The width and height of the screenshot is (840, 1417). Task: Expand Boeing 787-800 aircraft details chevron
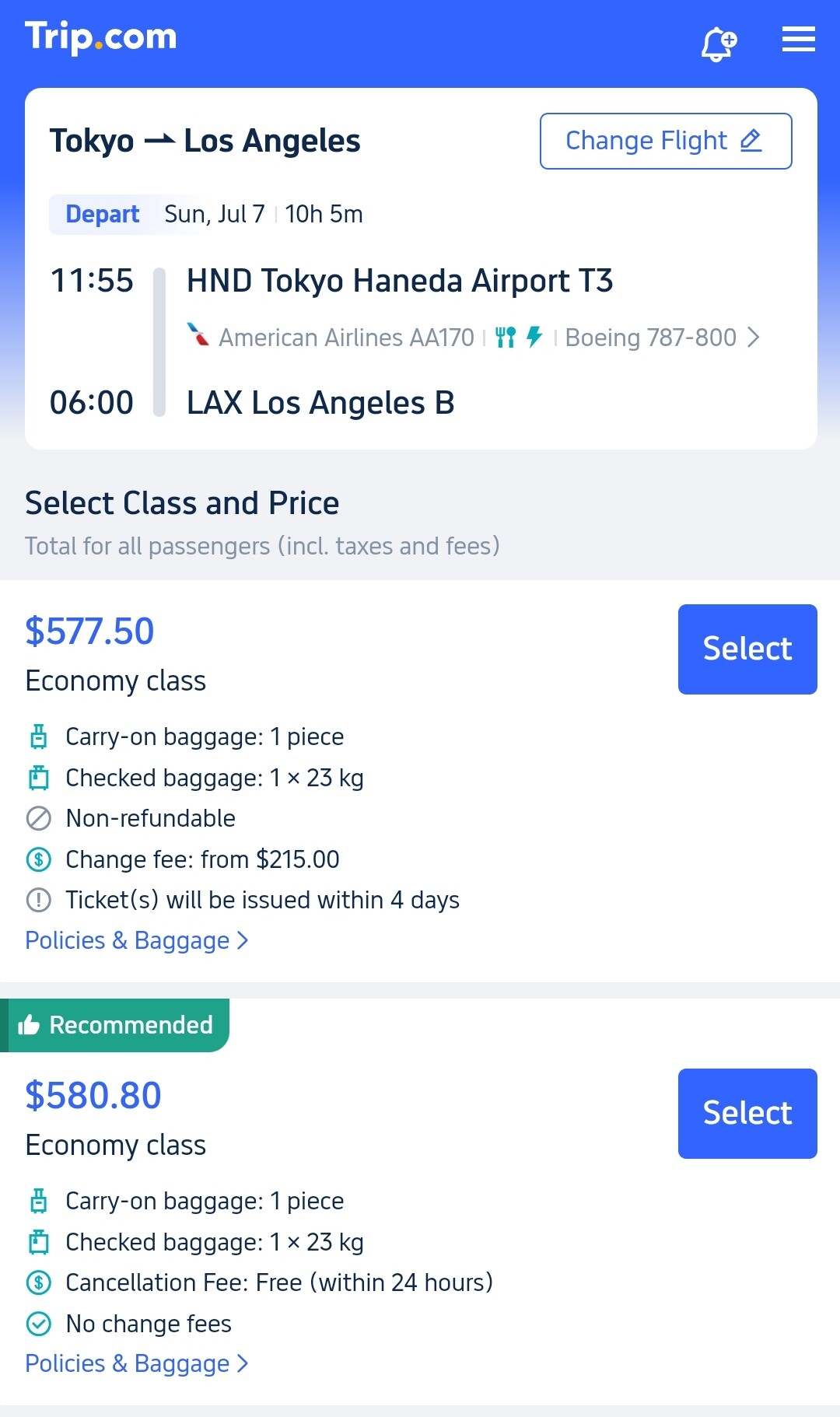pos(753,338)
